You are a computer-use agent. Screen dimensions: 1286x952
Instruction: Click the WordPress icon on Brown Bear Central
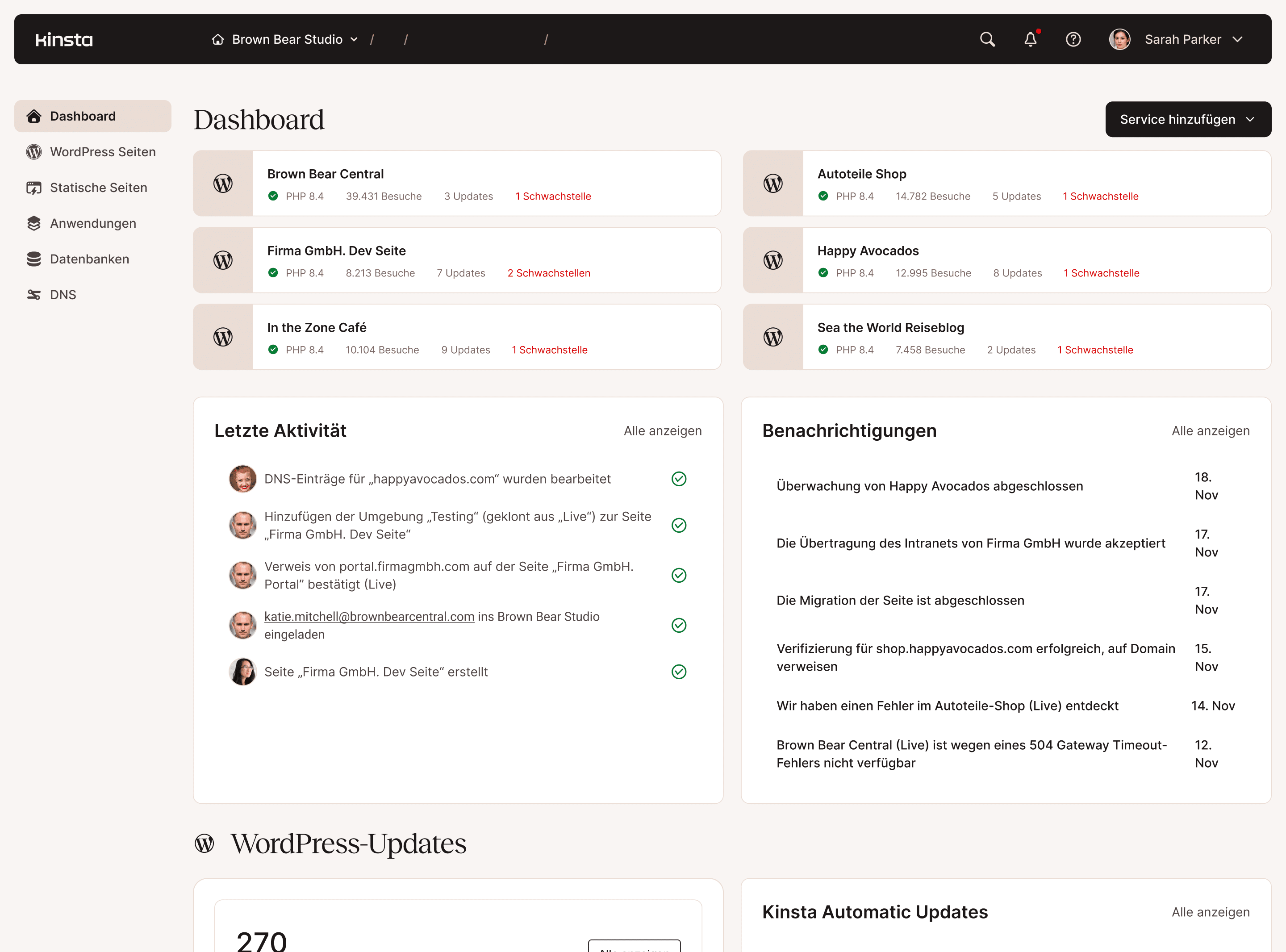click(x=223, y=183)
